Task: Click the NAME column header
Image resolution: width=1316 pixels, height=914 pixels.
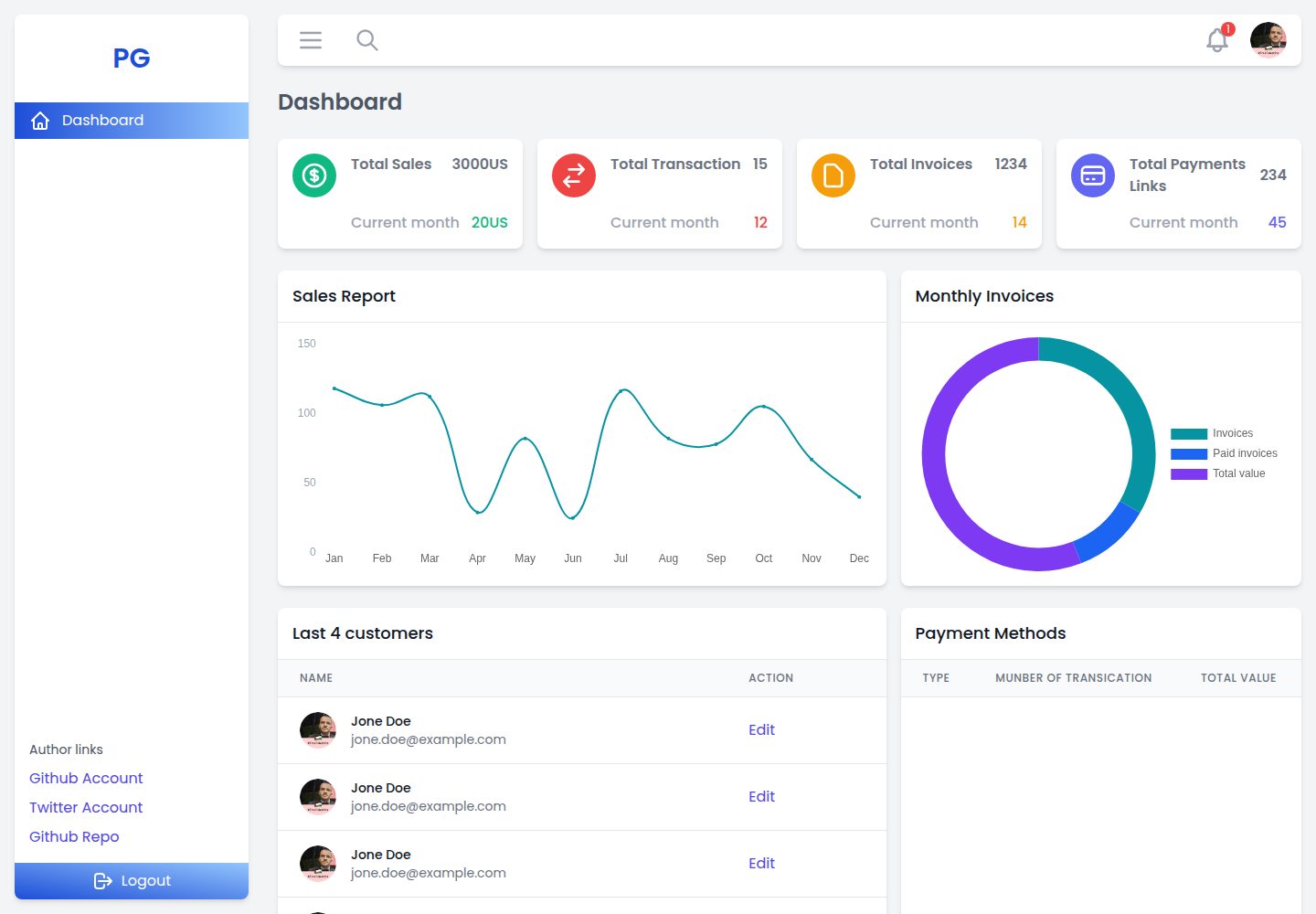Action: click(316, 678)
